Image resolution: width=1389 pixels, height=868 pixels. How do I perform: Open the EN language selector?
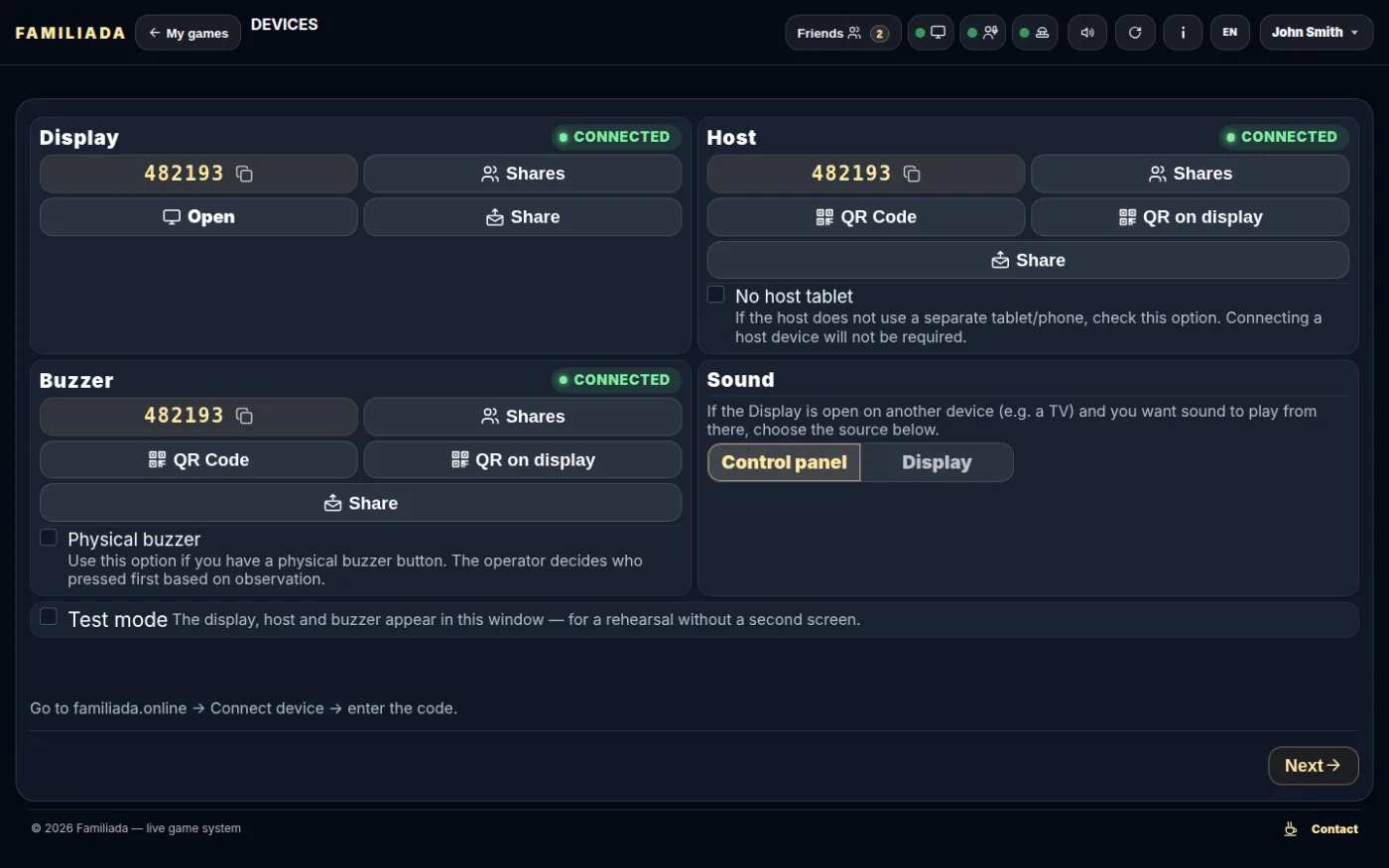pos(1230,33)
